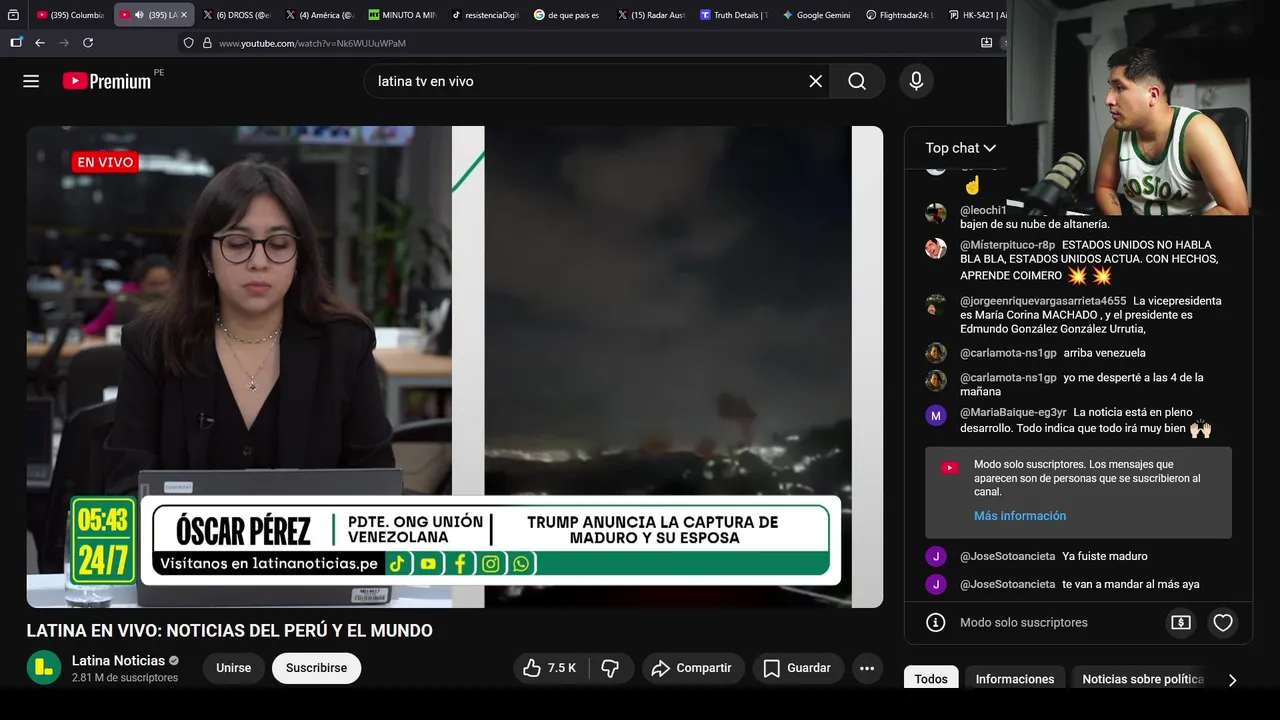Click the page install icon in address bar
1280x720 pixels.
986,43
